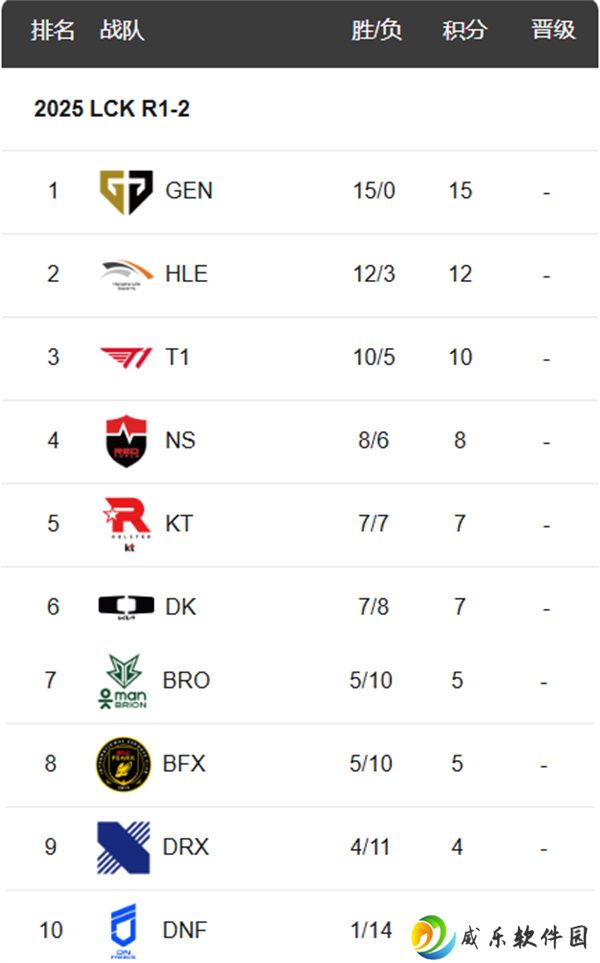Select the BRO Brion logo
600x963 pixels.
(123, 682)
